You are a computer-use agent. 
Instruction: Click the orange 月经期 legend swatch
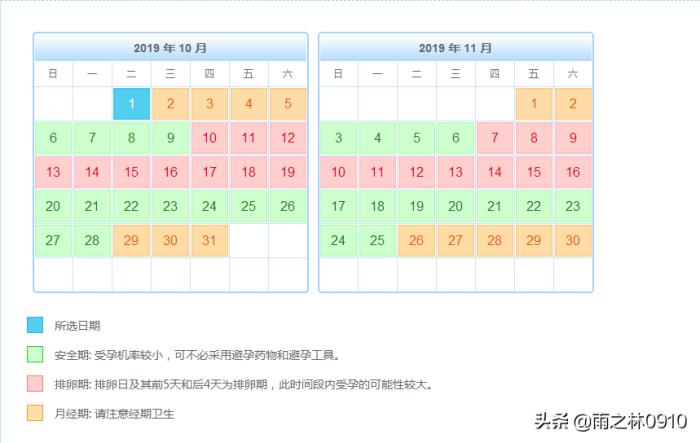coord(35,412)
